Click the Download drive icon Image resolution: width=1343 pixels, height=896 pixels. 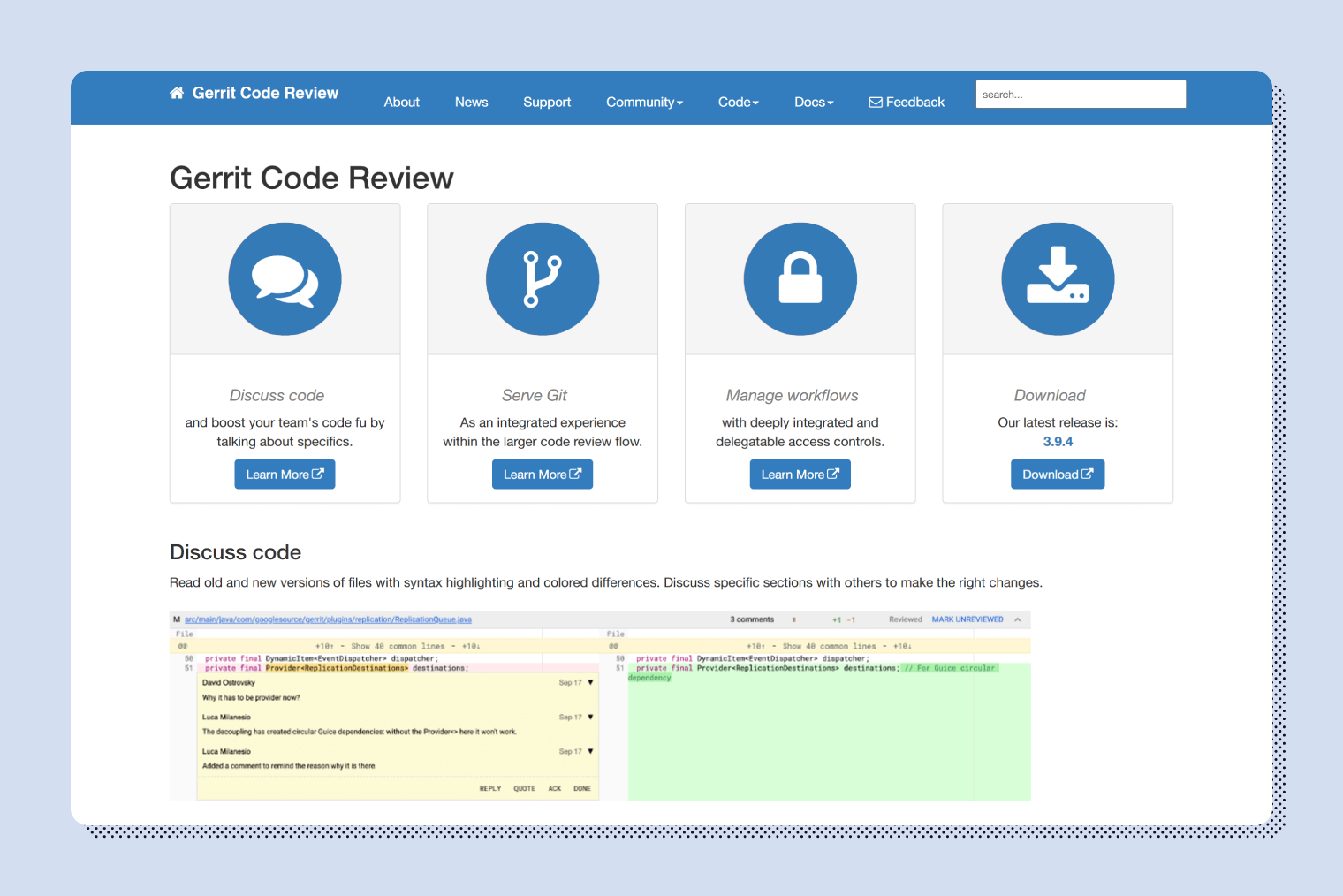pos(1058,279)
